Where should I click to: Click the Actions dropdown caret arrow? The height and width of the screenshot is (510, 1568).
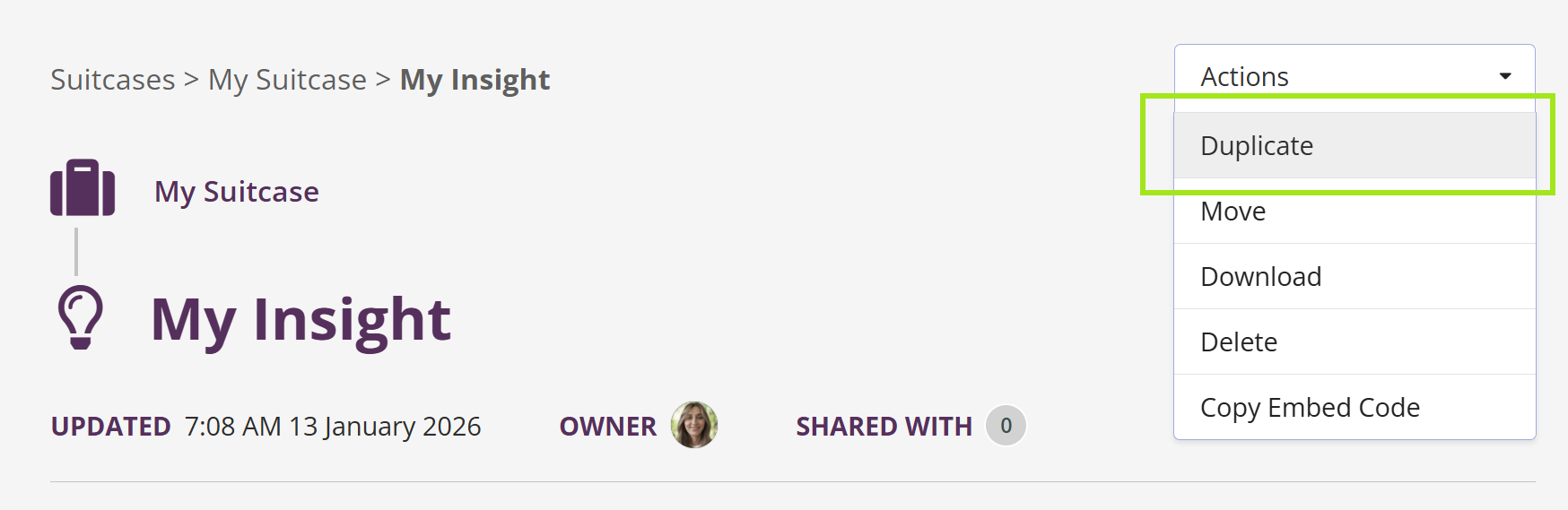1505,76
